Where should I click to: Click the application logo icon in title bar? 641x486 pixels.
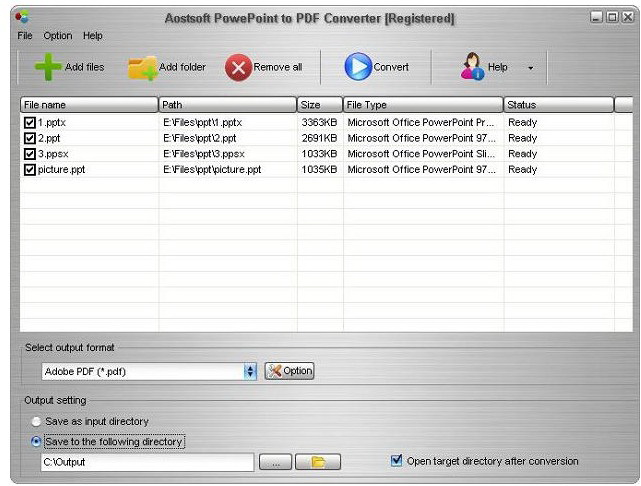coord(22,17)
